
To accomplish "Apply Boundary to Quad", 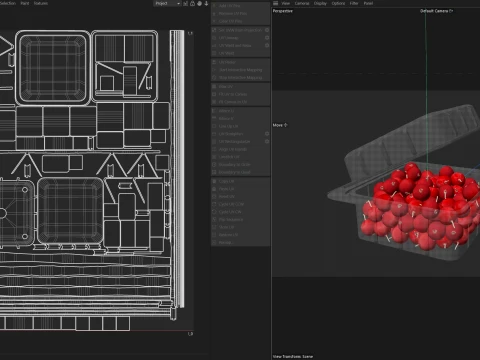I will click(240, 172).
